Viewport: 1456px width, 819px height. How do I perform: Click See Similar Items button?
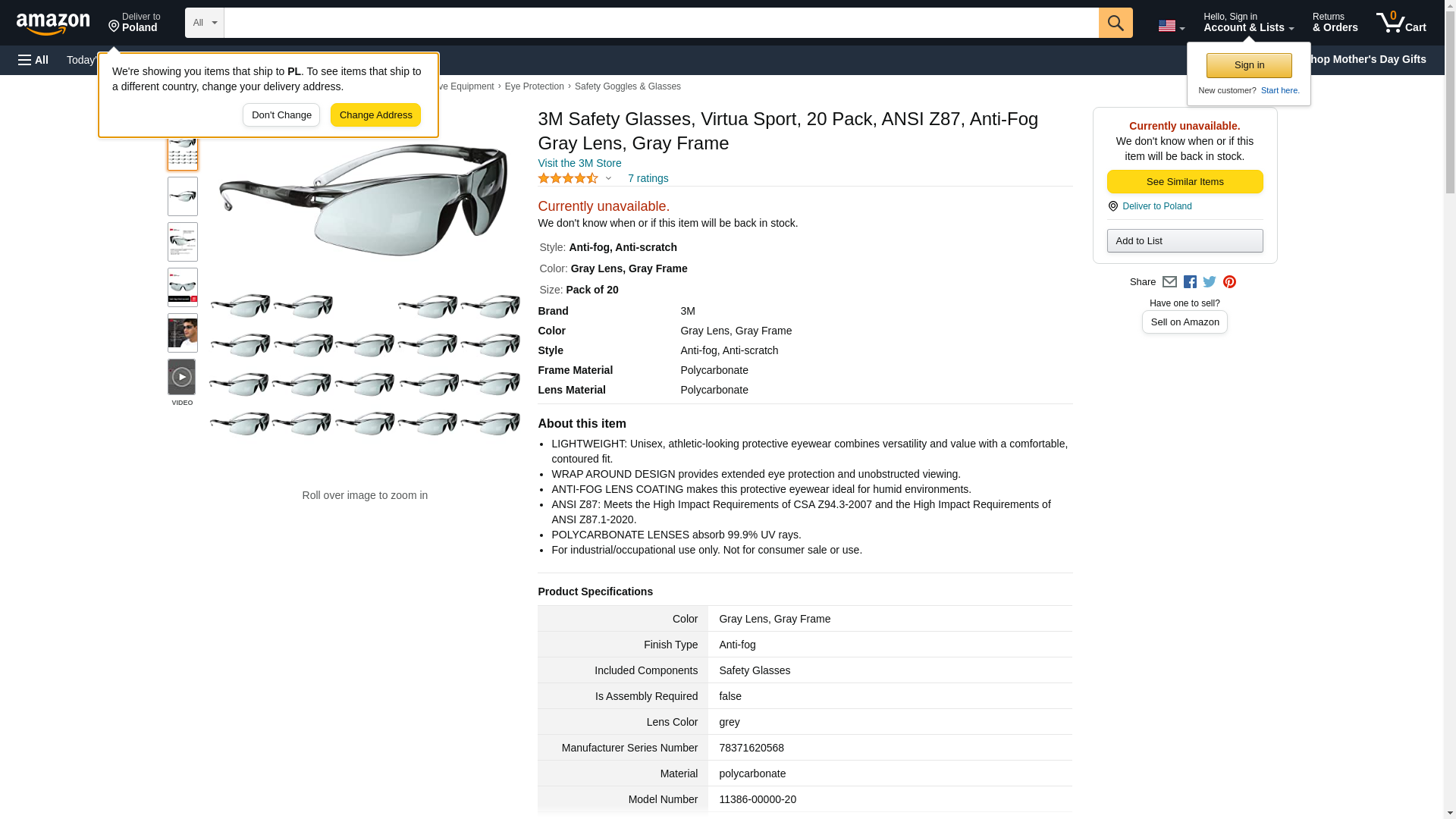(1185, 182)
